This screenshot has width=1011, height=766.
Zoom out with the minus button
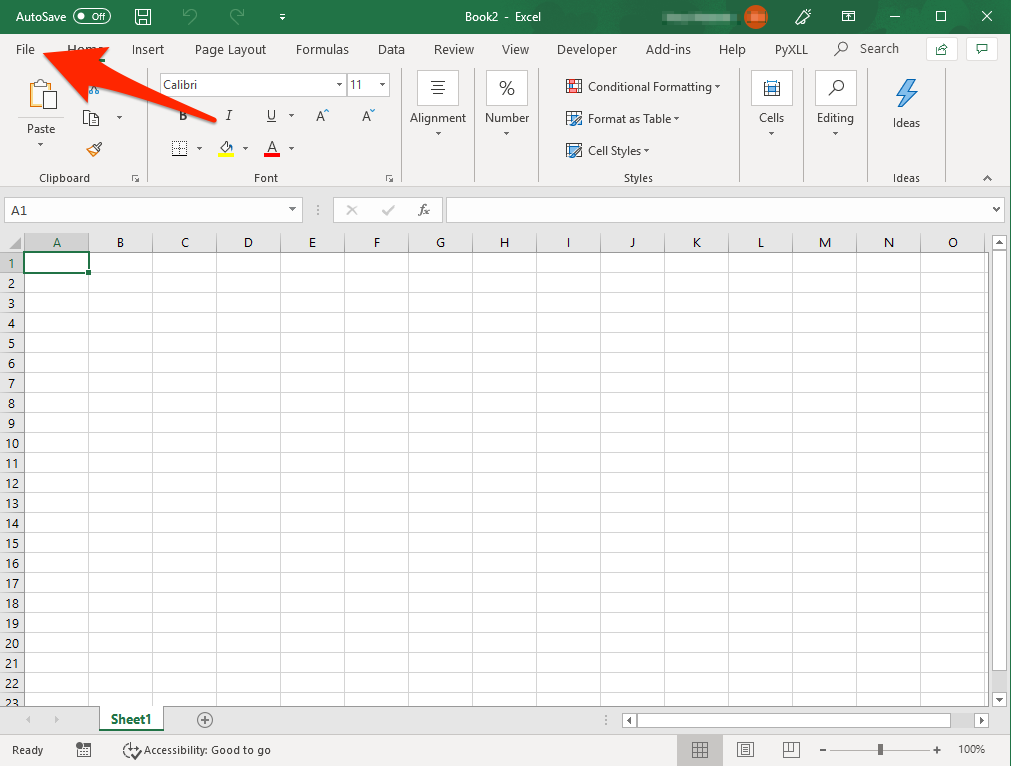(x=823, y=750)
